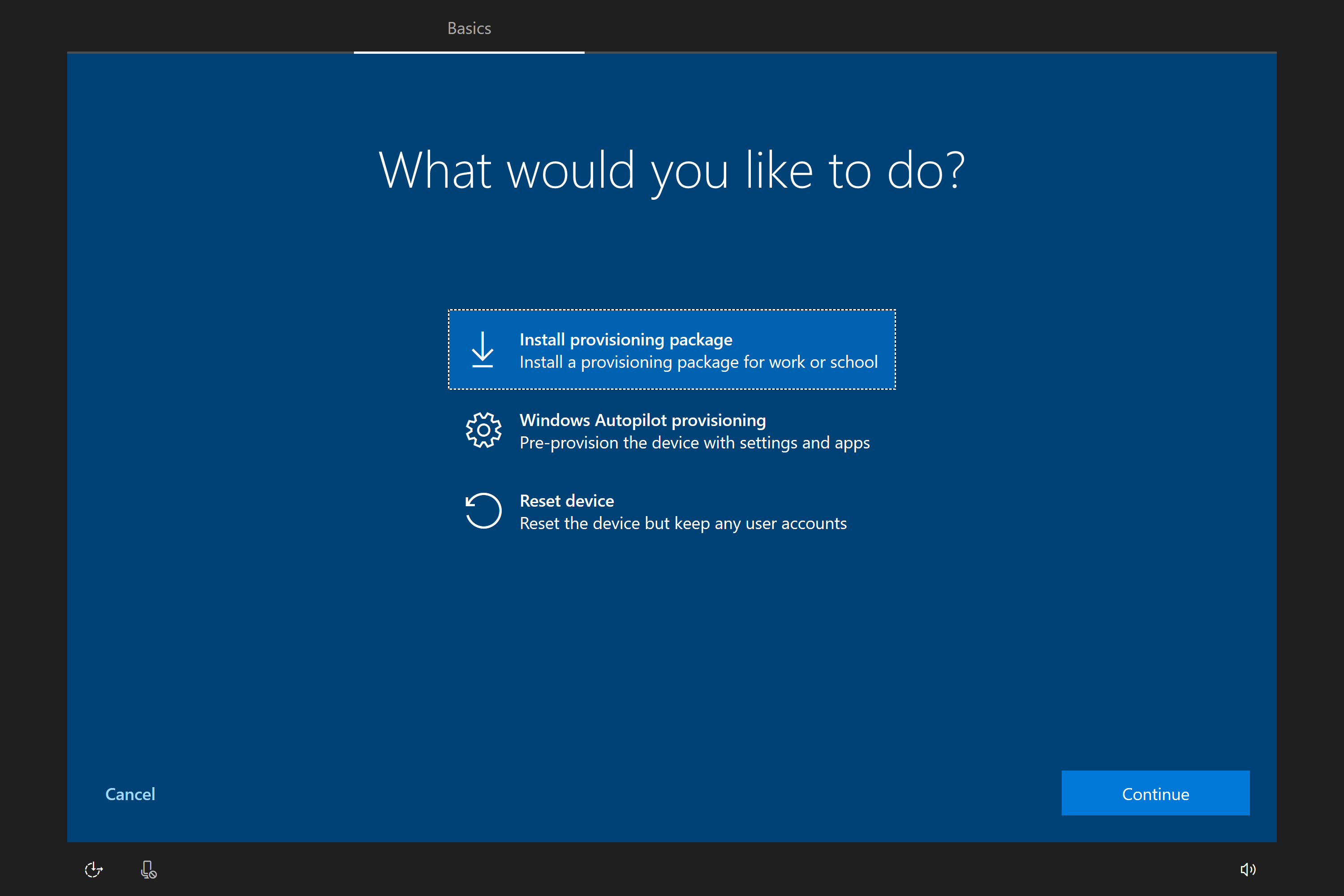Click 'Pre-provision the device with settings and apps' description
1344x896 pixels.
[x=694, y=443]
